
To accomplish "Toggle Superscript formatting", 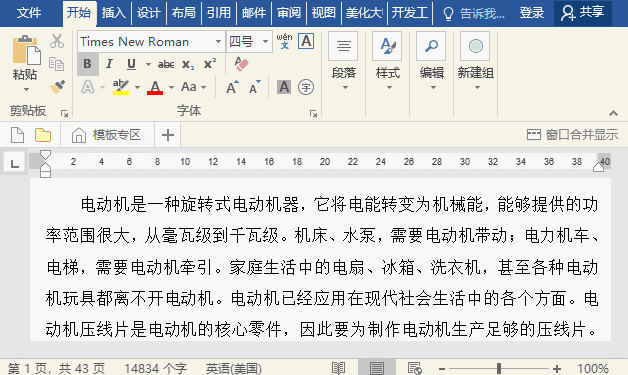I will [210, 64].
